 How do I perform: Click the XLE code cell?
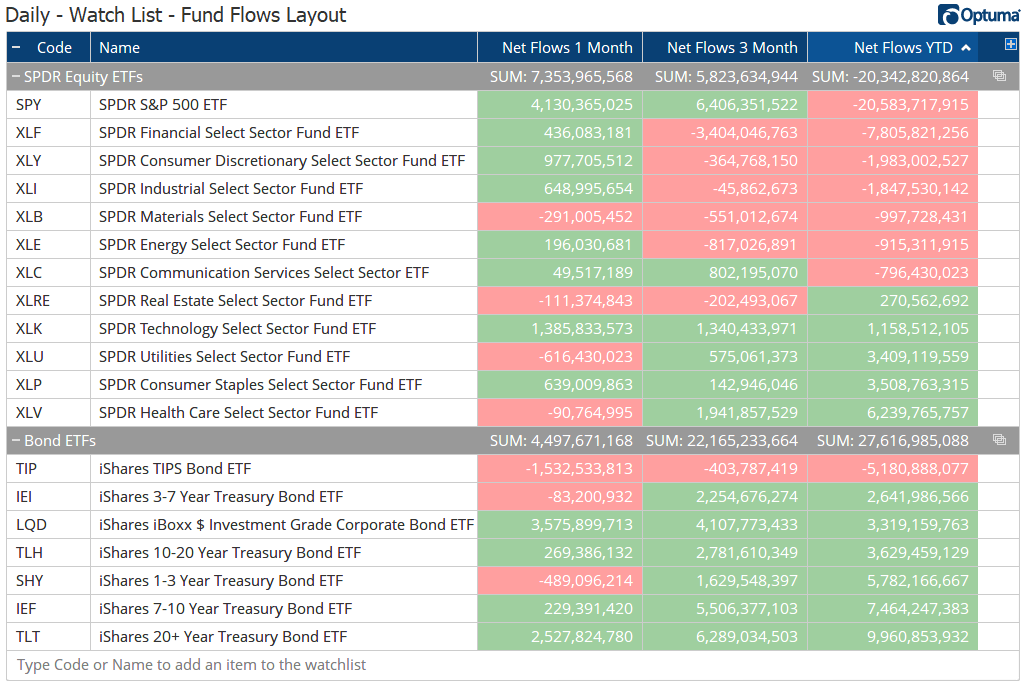coord(48,245)
